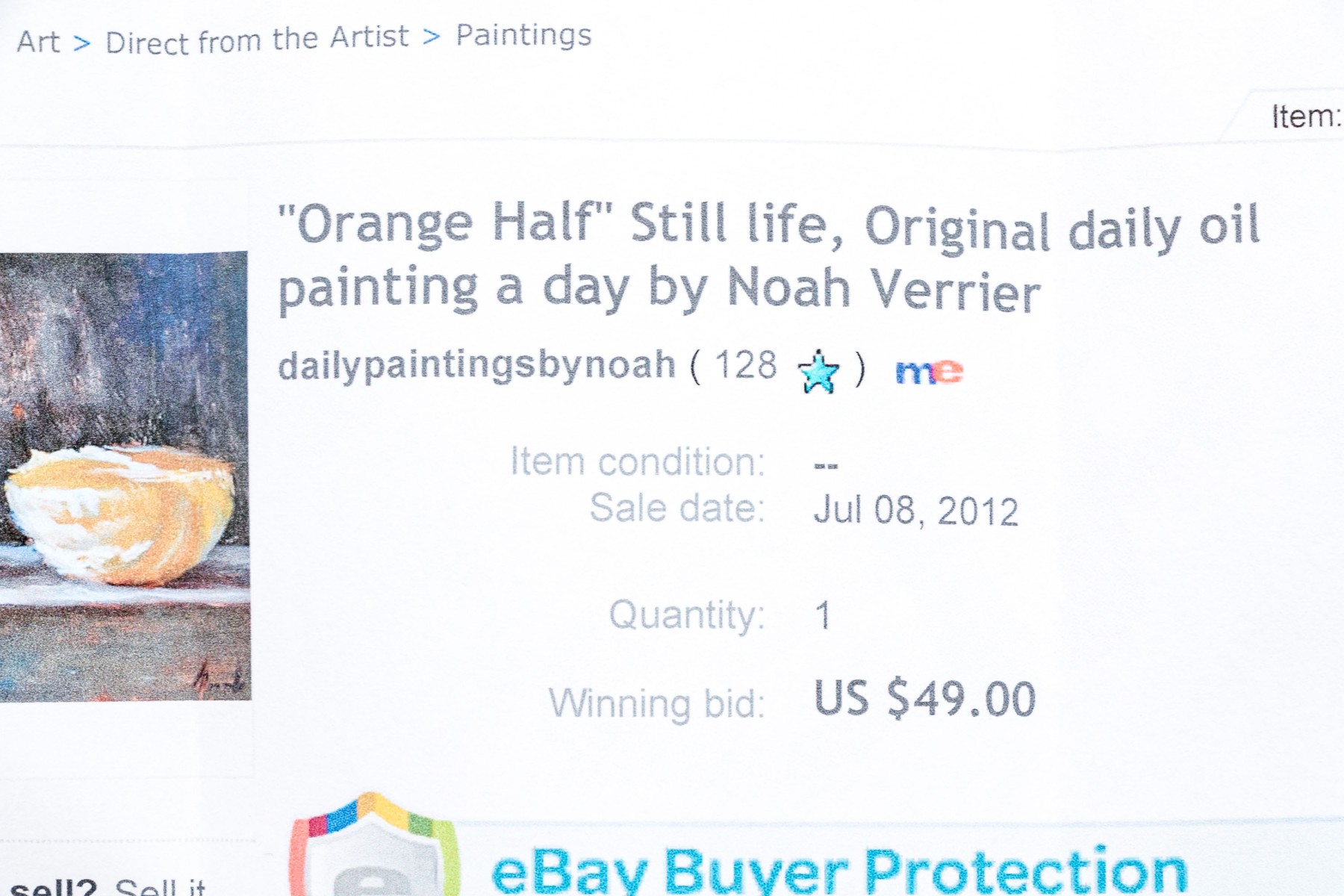Open the Art breadcrumb link
This screenshot has height=896, width=1344.
click(38, 42)
